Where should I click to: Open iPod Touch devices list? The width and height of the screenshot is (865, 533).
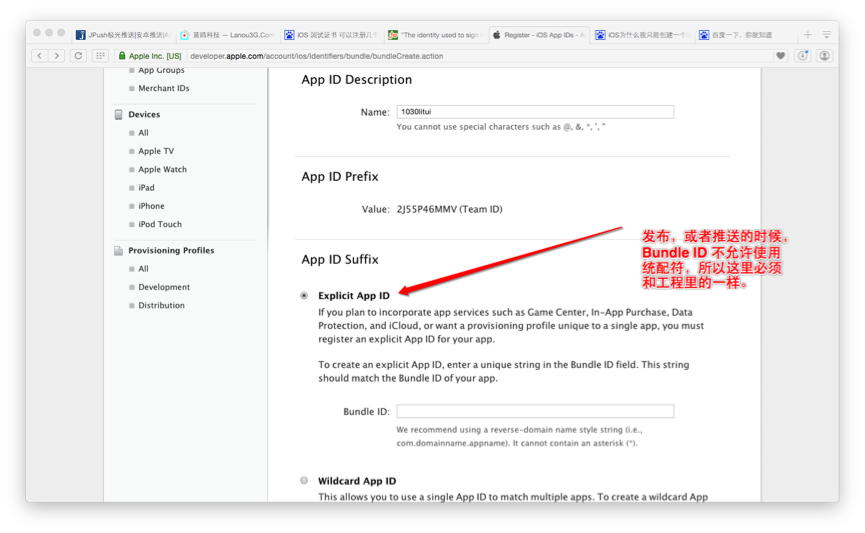pyautogui.click(x=160, y=224)
